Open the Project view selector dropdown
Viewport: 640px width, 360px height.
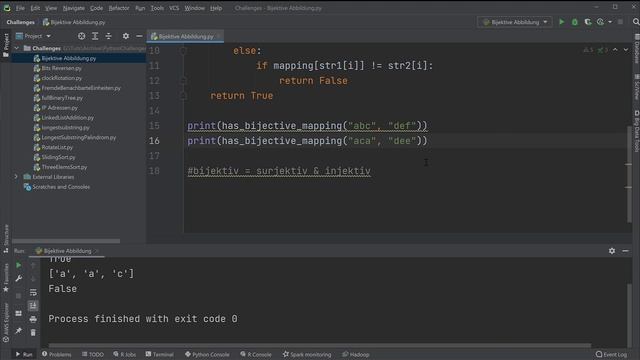pyautogui.click(x=33, y=36)
